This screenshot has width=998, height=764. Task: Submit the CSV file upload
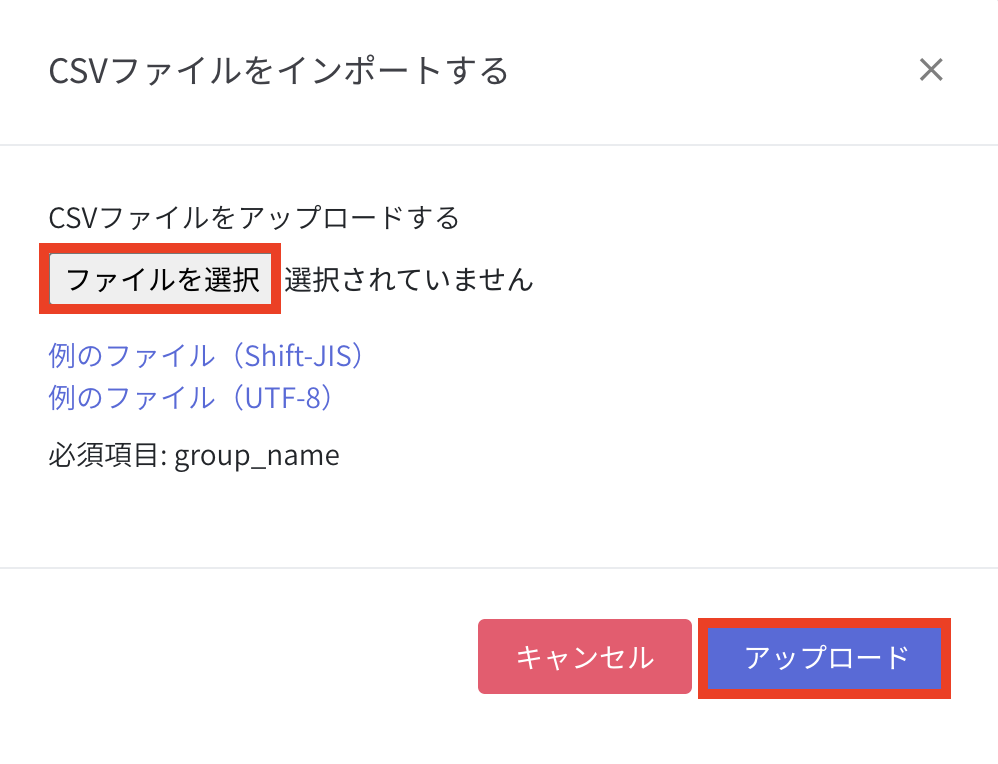point(825,656)
